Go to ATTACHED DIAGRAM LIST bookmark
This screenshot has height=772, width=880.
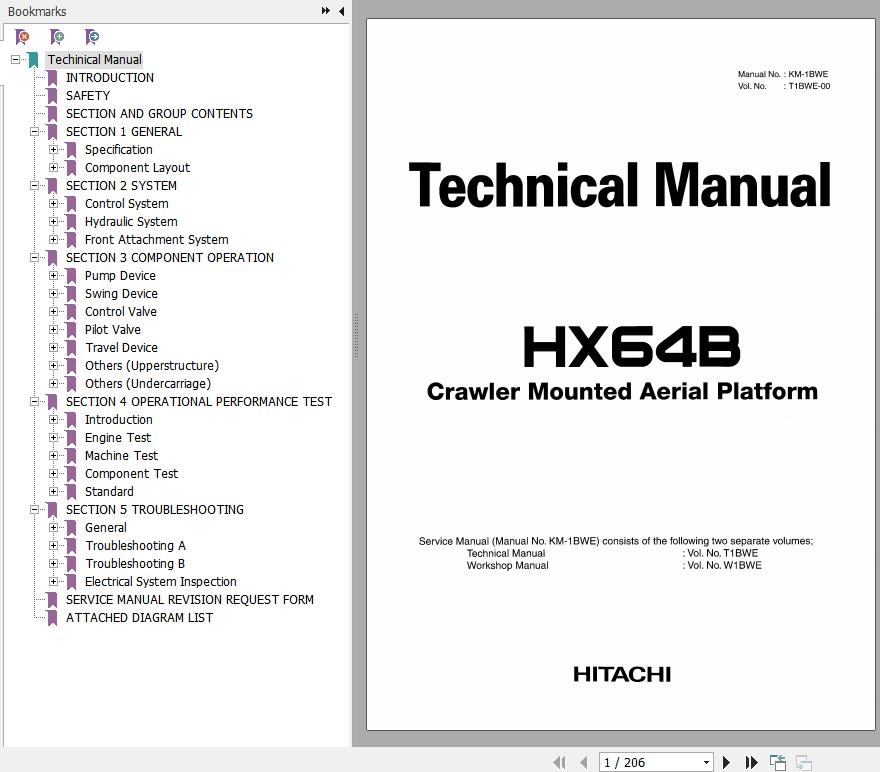(139, 618)
